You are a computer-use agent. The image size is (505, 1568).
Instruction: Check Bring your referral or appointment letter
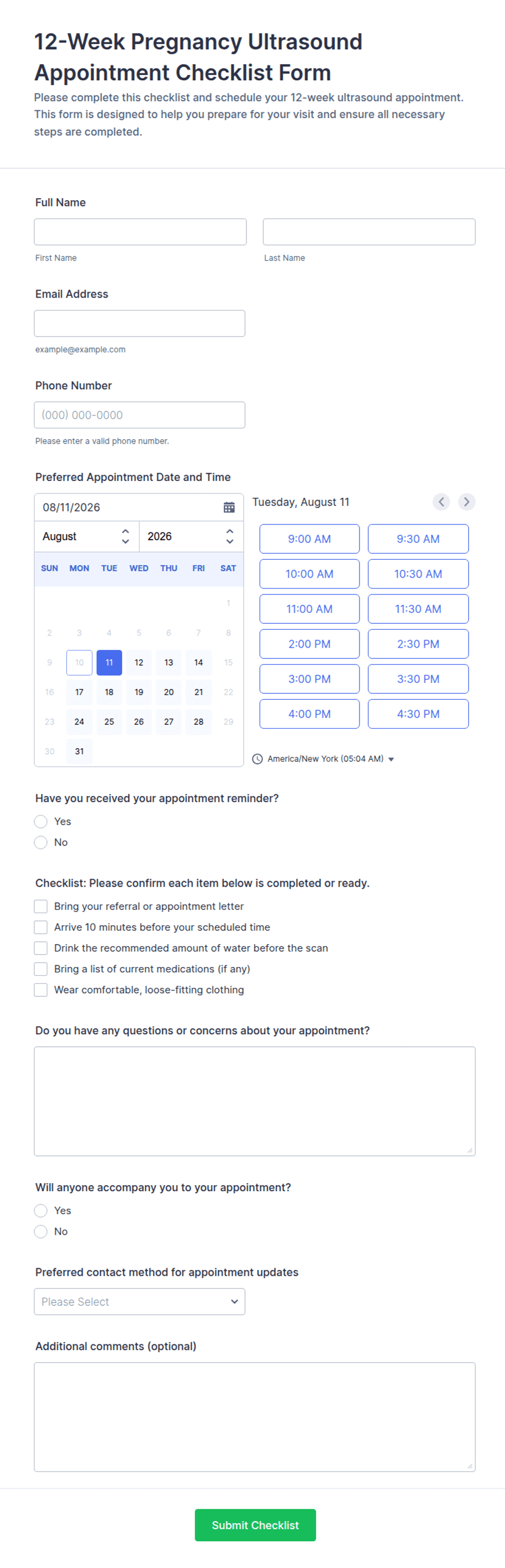(41, 906)
